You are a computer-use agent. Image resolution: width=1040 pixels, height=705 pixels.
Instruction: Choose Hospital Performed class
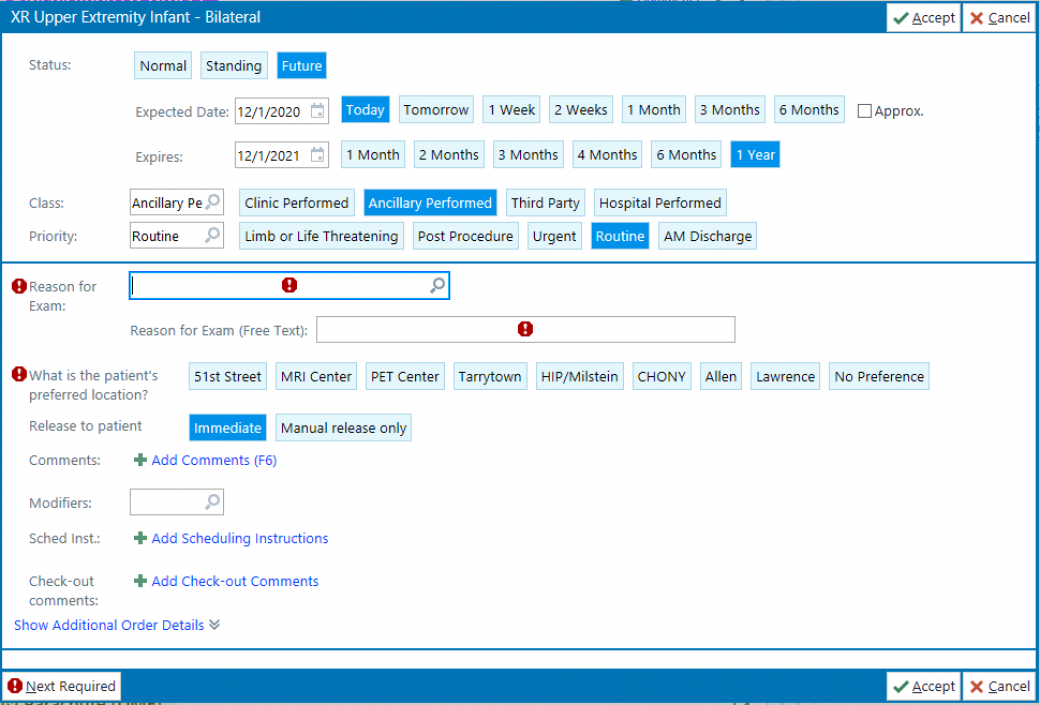click(x=659, y=203)
